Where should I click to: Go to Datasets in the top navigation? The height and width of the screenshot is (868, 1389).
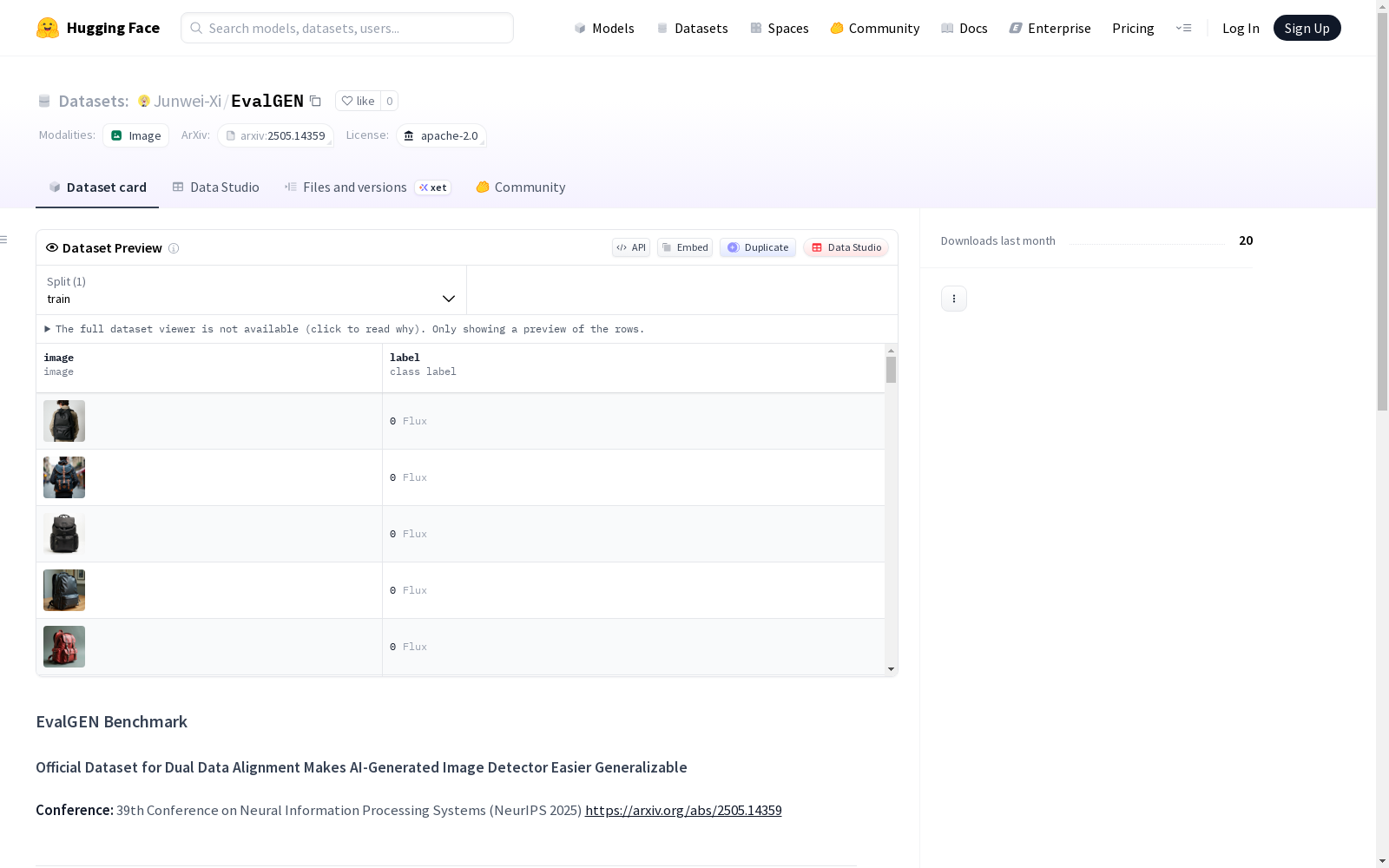click(x=693, y=28)
